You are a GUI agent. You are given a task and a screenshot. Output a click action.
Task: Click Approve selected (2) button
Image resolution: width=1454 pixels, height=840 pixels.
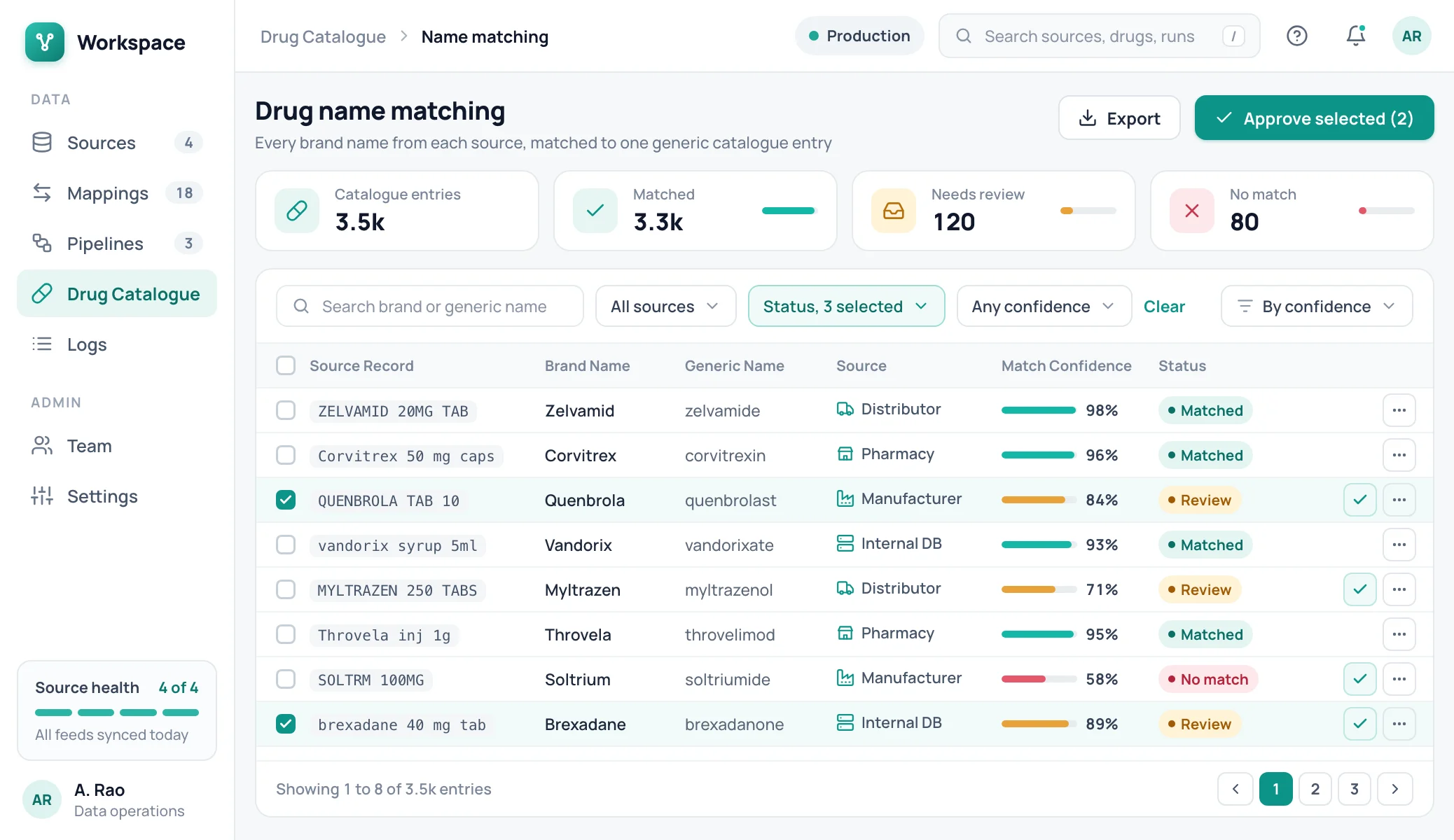(x=1314, y=118)
